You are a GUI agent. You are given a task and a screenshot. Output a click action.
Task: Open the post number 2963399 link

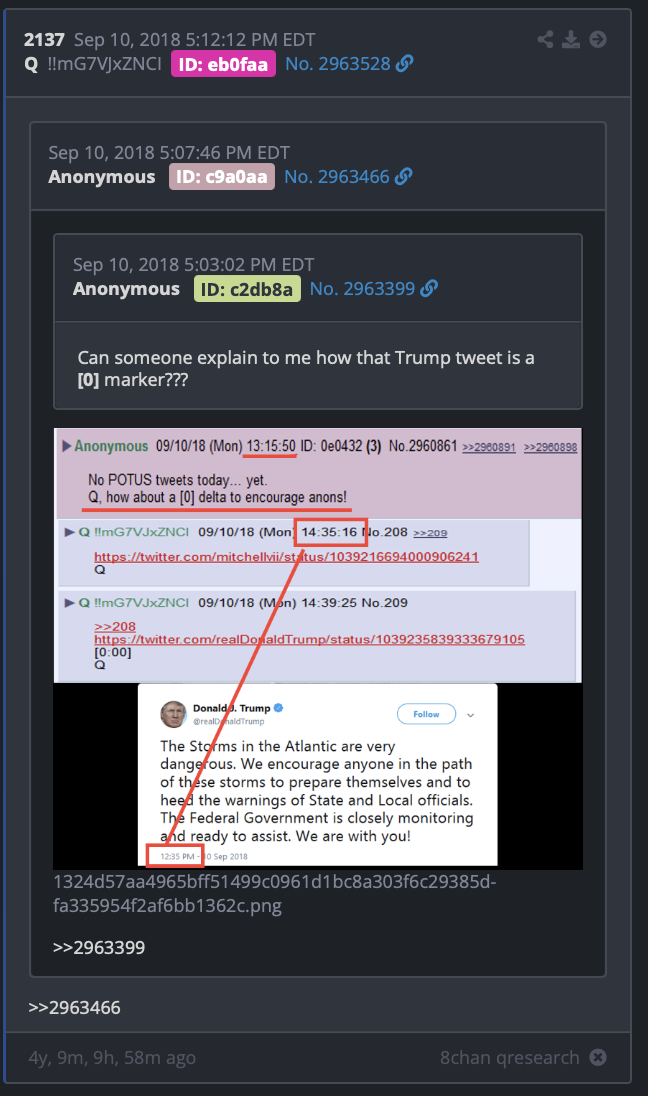[362, 289]
